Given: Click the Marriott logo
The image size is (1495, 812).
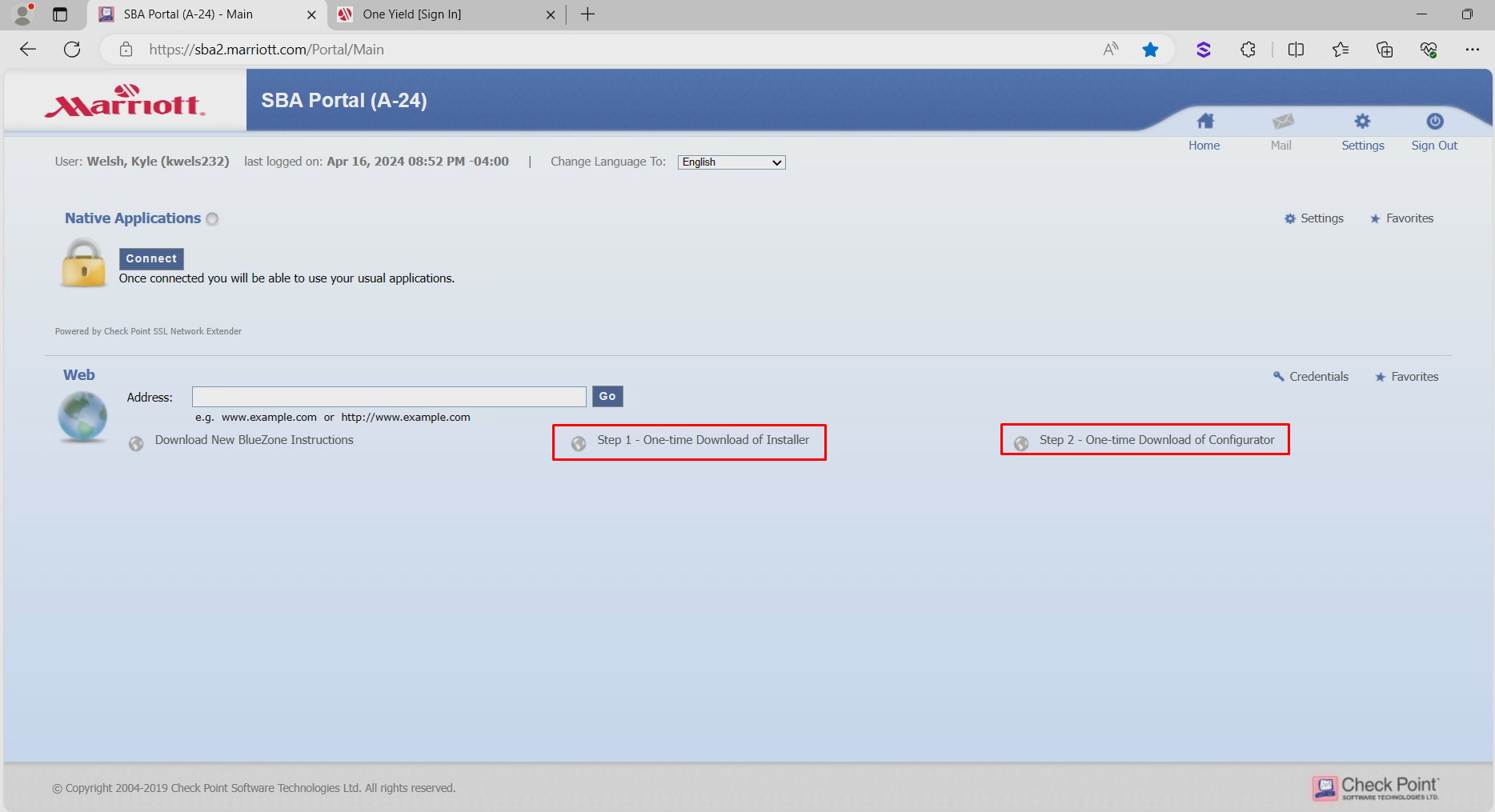Looking at the screenshot, I should pyautogui.click(x=125, y=101).
